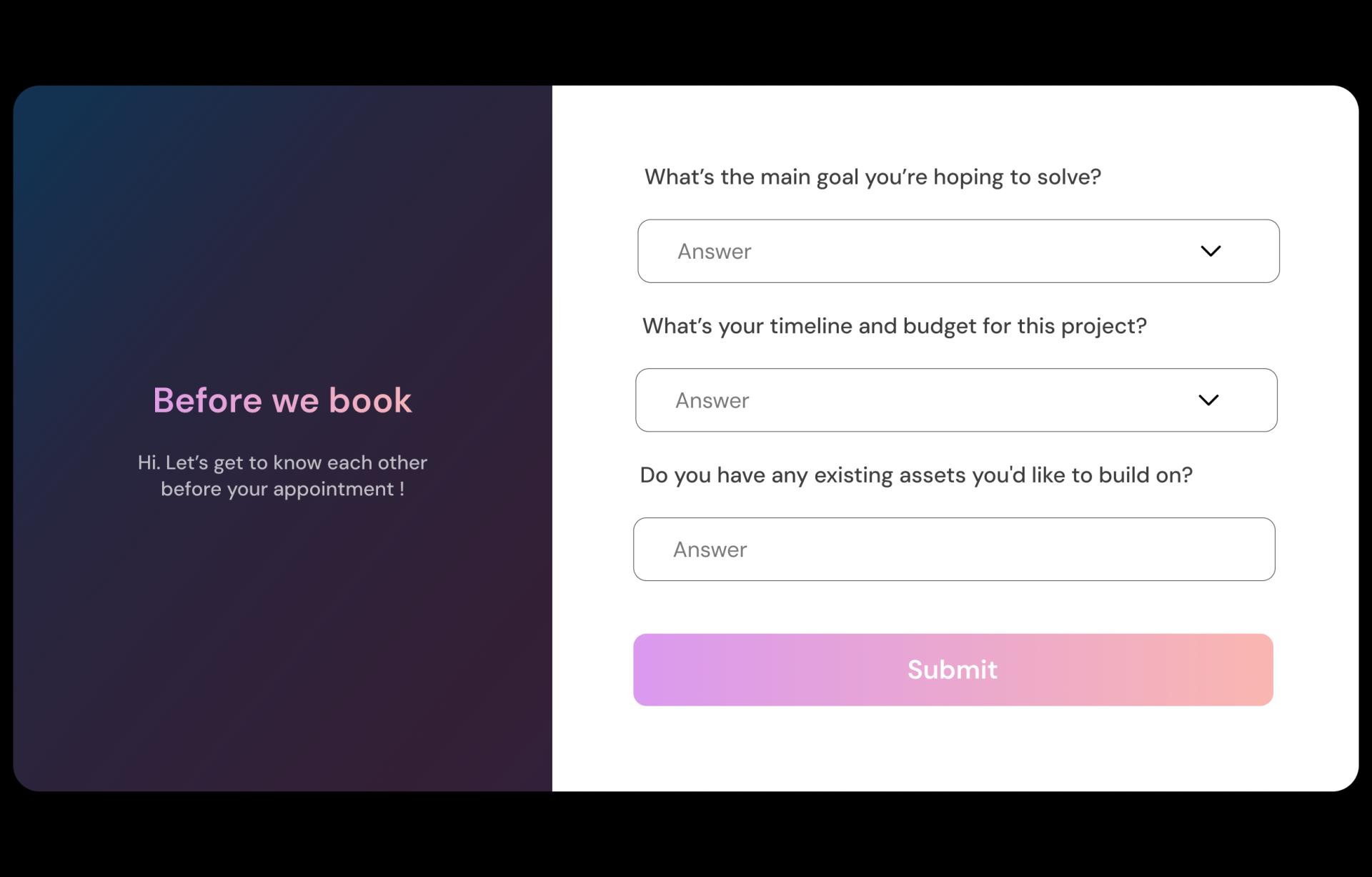Click the "Answer" placeholder in the existing assets field
Image resolution: width=1372 pixels, height=877 pixels.
coord(710,550)
